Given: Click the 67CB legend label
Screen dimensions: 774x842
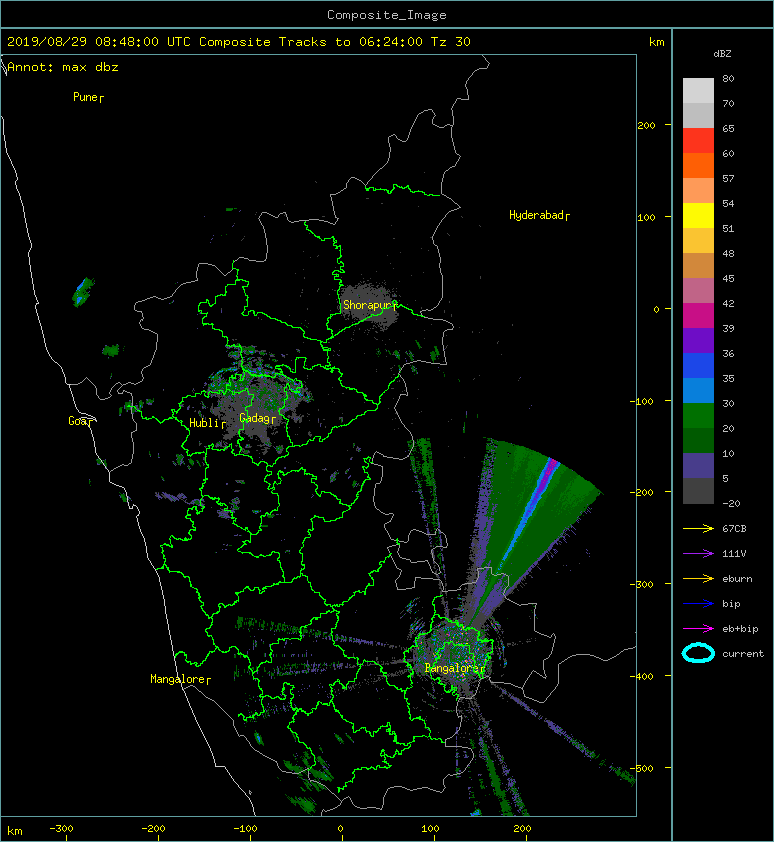Looking at the screenshot, I should 734,529.
